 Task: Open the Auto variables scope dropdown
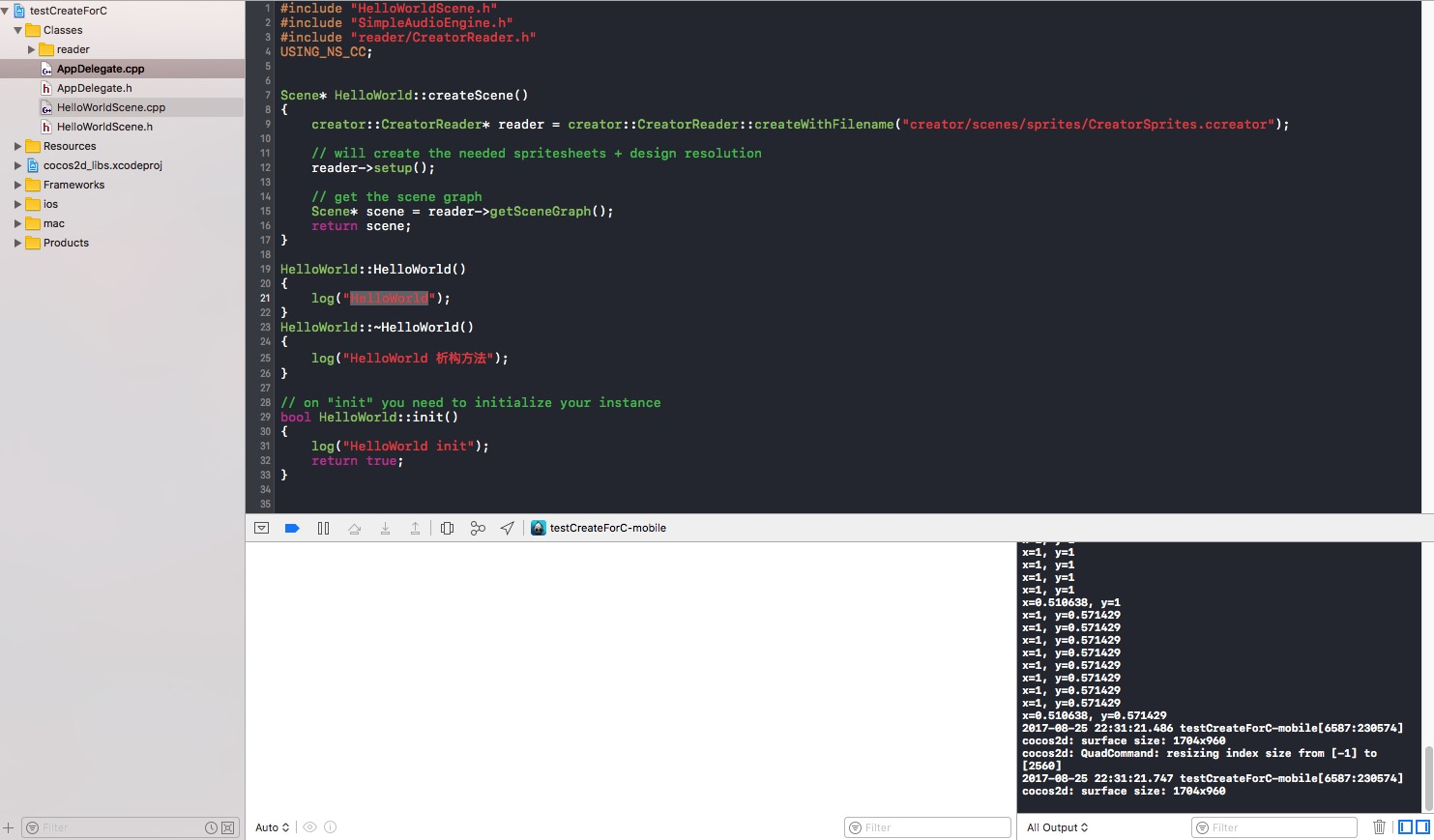tap(272, 827)
